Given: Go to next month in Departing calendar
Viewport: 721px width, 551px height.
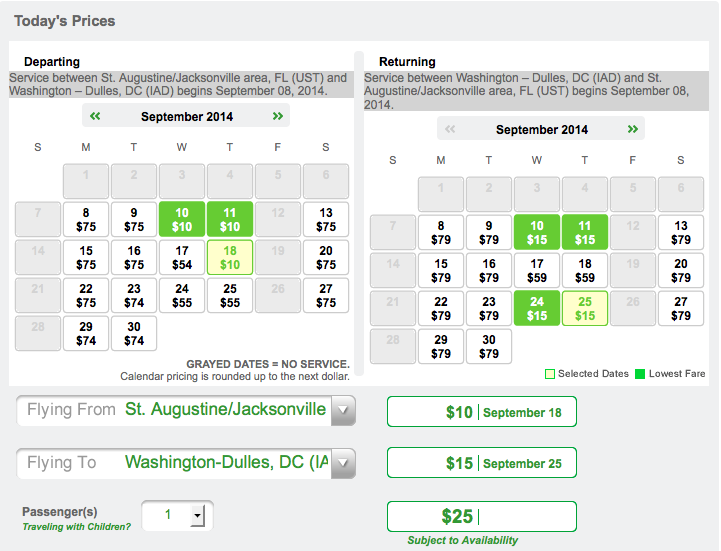Looking at the screenshot, I should coord(278,116).
